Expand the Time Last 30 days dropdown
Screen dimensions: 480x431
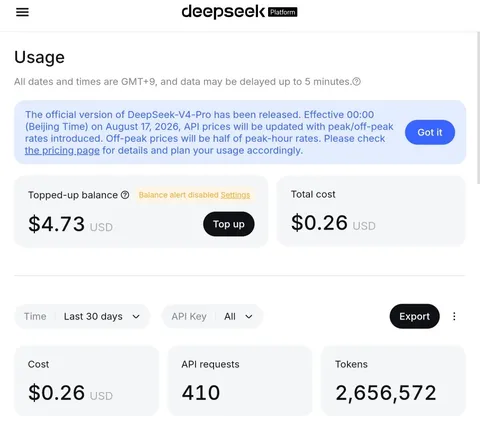[82, 316]
